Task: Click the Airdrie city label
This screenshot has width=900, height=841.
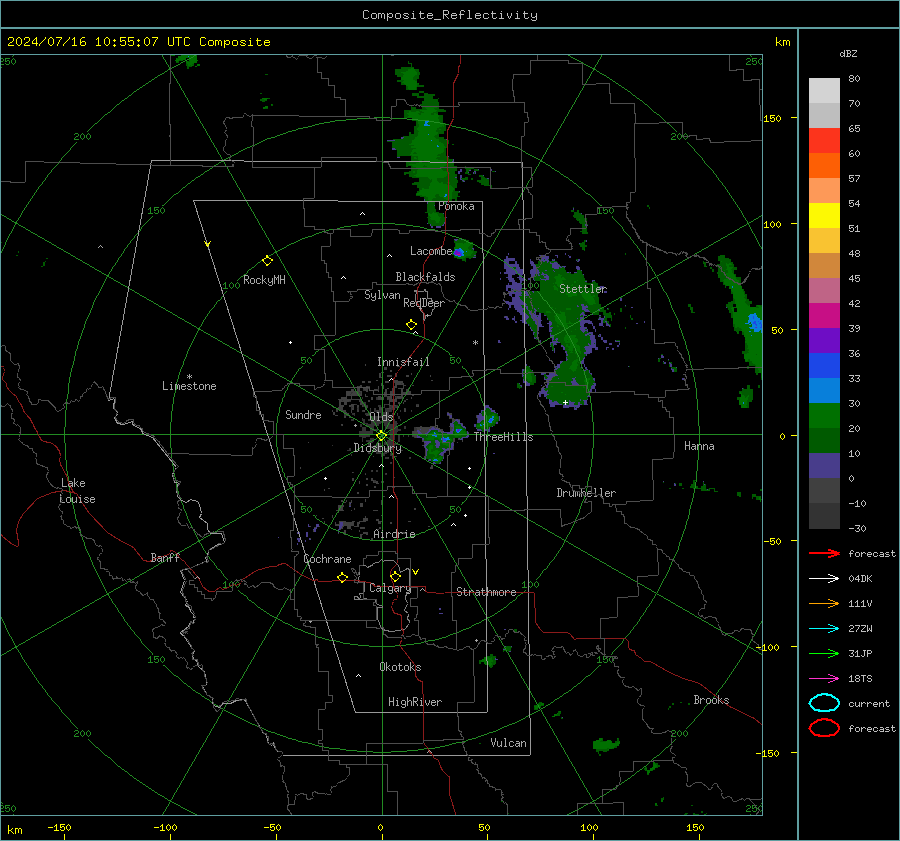Action: [394, 534]
